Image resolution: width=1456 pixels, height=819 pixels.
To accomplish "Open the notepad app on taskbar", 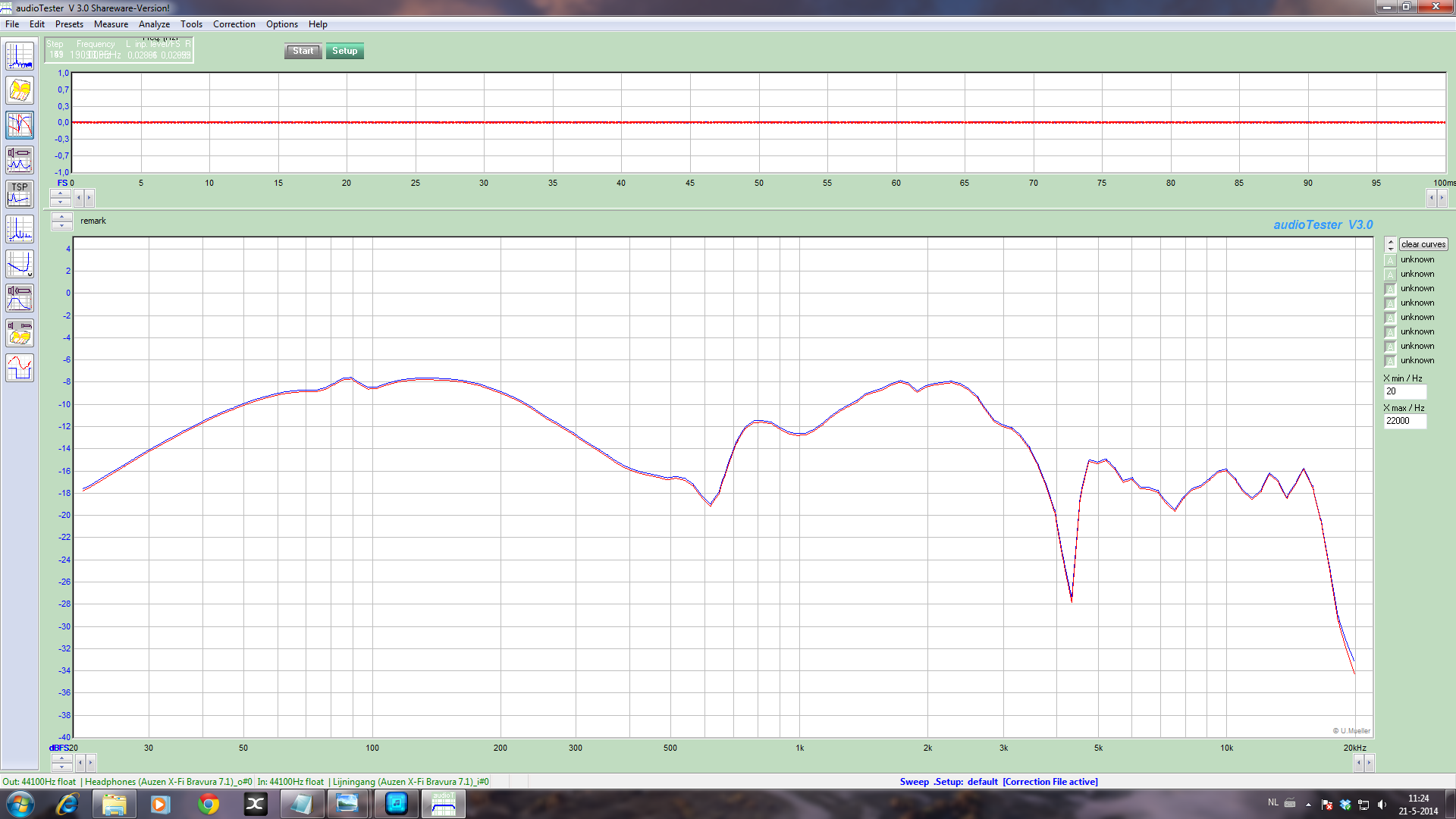I will pos(302,804).
